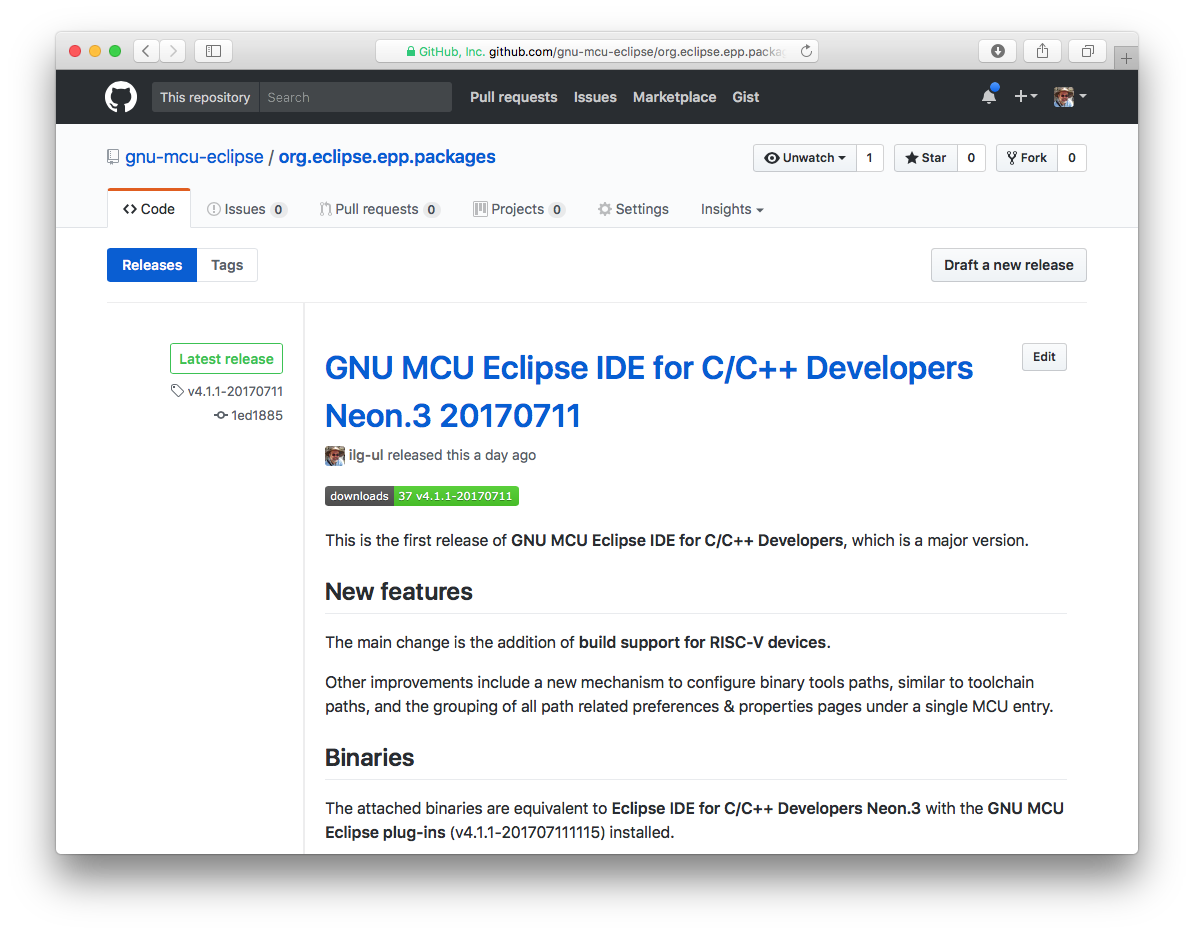Screen dimensions: 1194x934
Task: Open the plus create-new menu
Action: 1025,96
